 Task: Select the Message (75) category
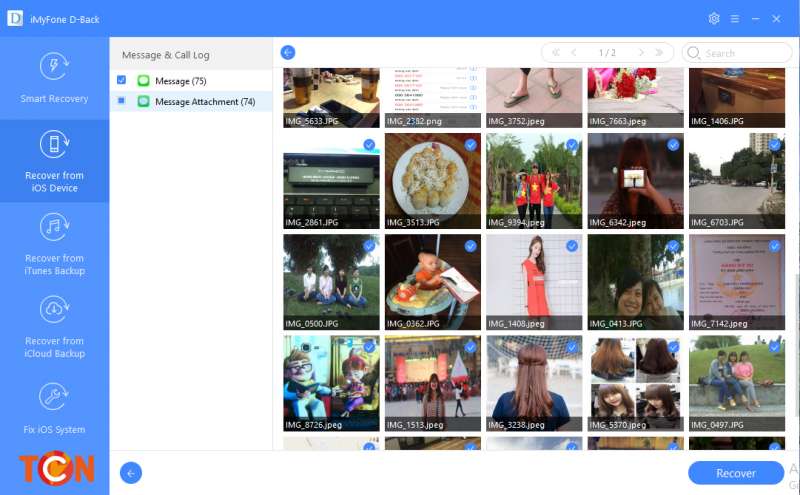tap(180, 81)
